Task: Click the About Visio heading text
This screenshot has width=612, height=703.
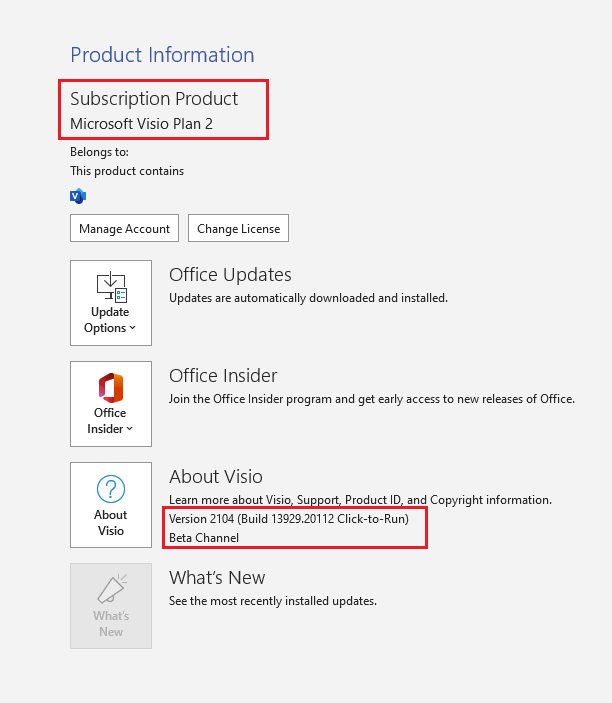Action: pos(216,476)
